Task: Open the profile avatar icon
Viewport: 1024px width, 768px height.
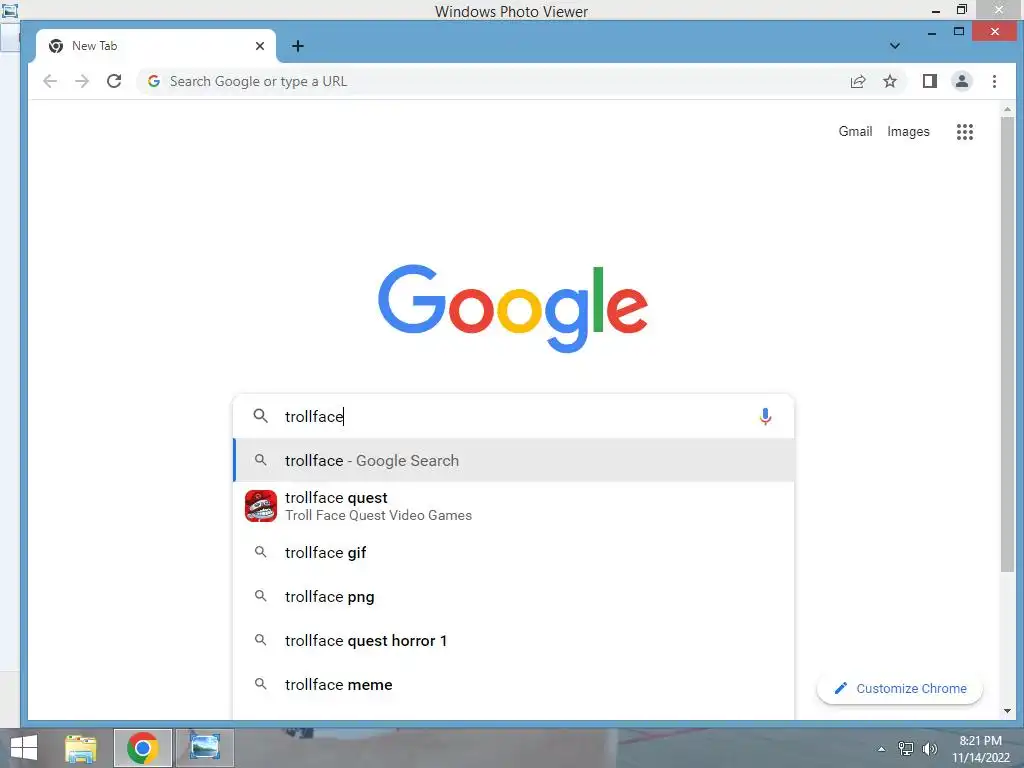Action: pyautogui.click(x=961, y=81)
